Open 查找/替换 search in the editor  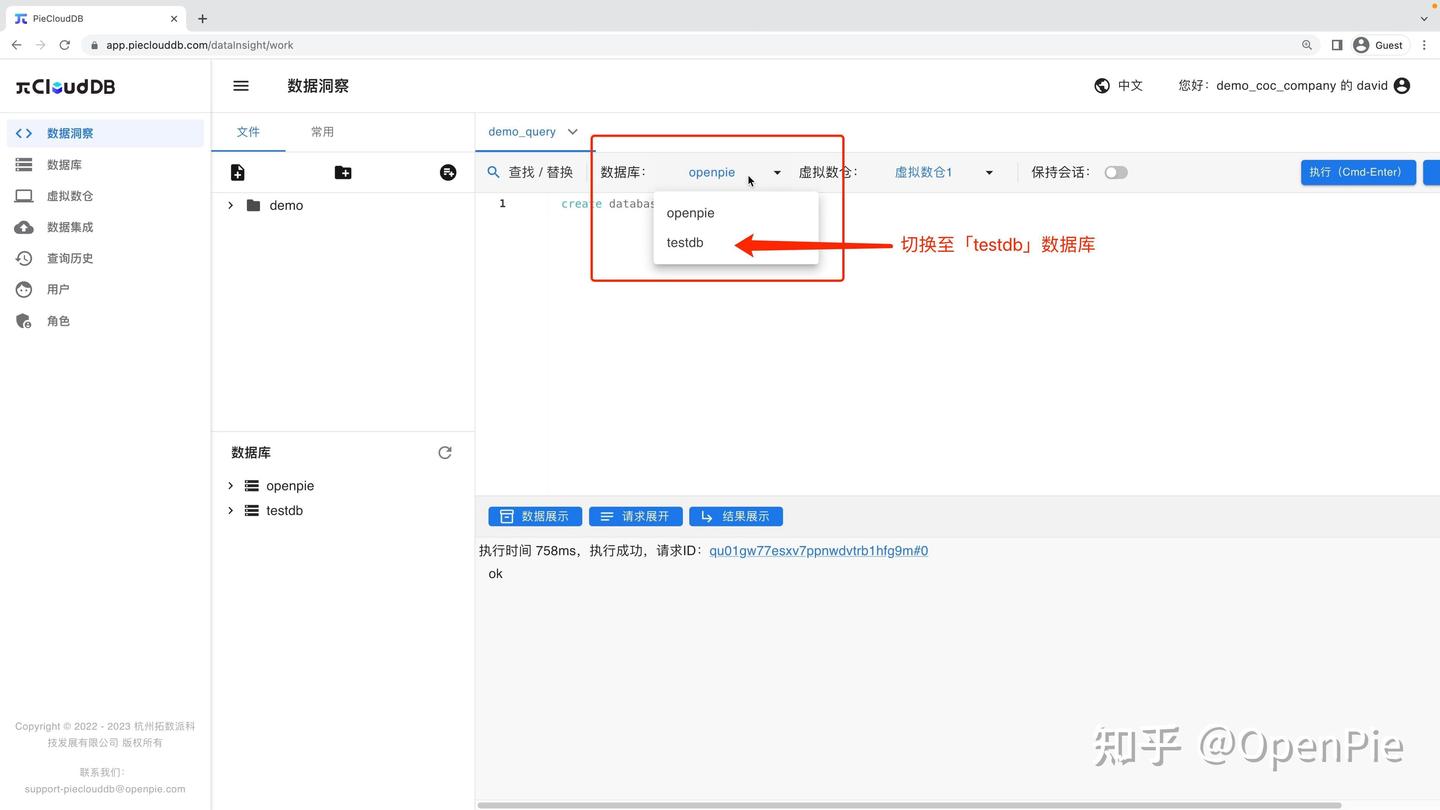coord(530,171)
